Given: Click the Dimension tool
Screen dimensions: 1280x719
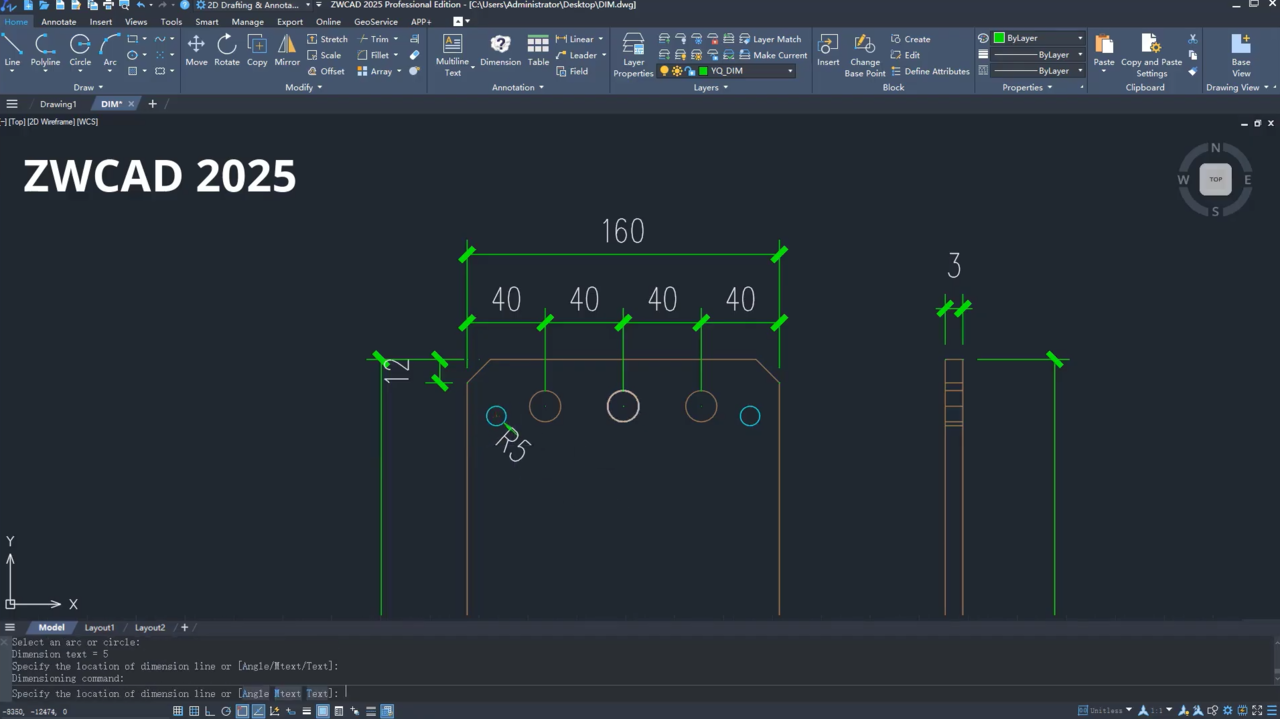Looking at the screenshot, I should [500, 50].
